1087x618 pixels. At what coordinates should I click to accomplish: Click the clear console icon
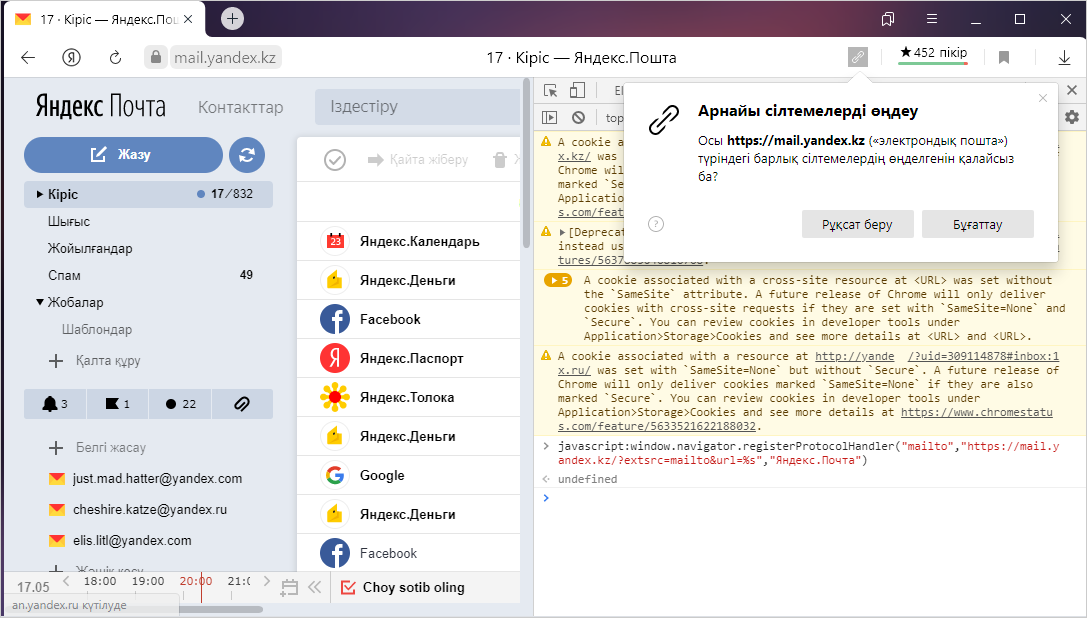577,117
